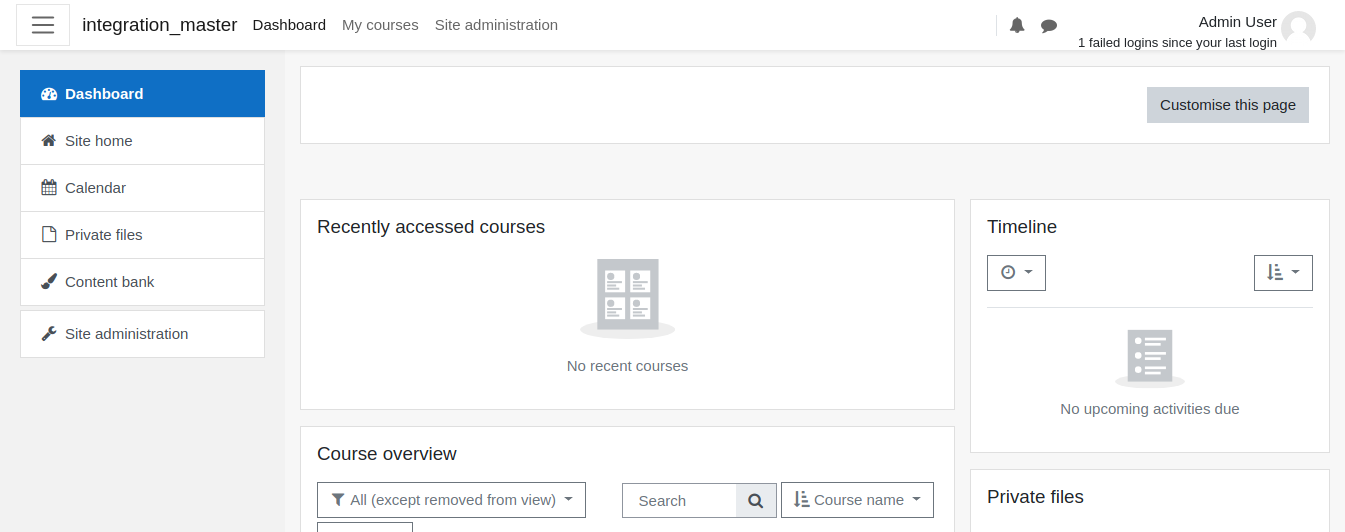Click the Private files document icon
The height and width of the screenshot is (532, 1345).
[x=49, y=235]
